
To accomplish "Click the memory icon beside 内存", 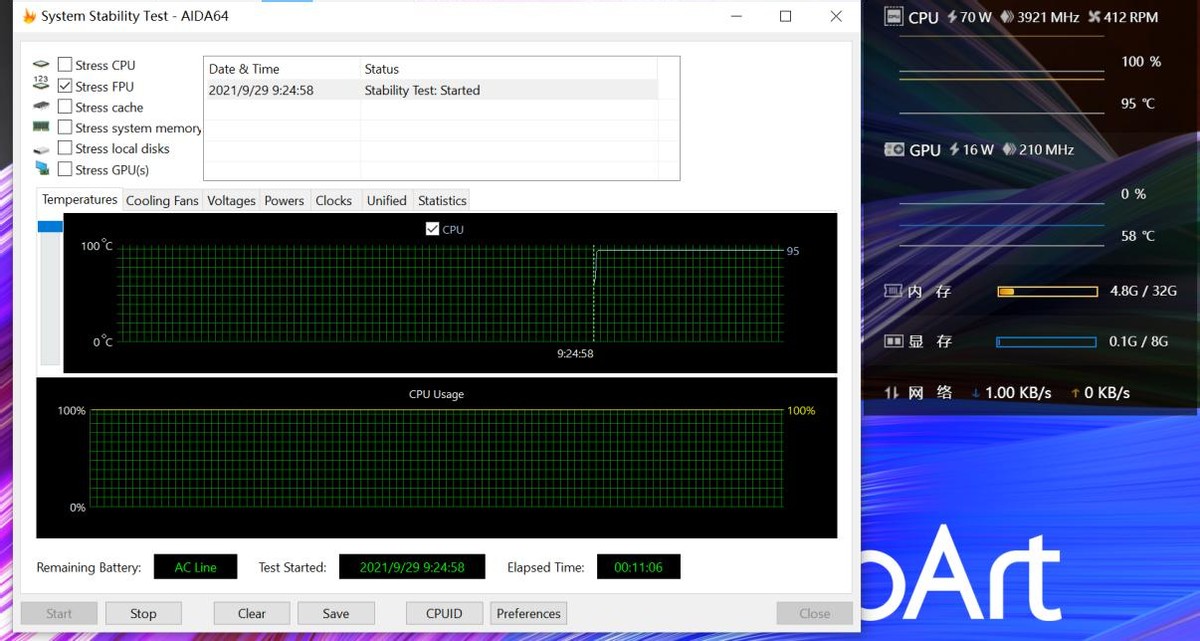I will pos(893,291).
